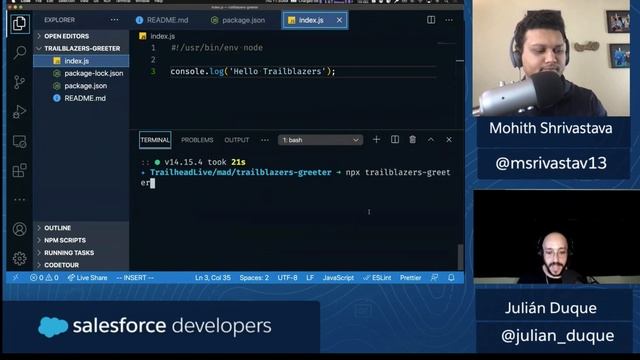Open the Run and Debug view
Viewport: 640px width, 360px height.
click(19, 111)
